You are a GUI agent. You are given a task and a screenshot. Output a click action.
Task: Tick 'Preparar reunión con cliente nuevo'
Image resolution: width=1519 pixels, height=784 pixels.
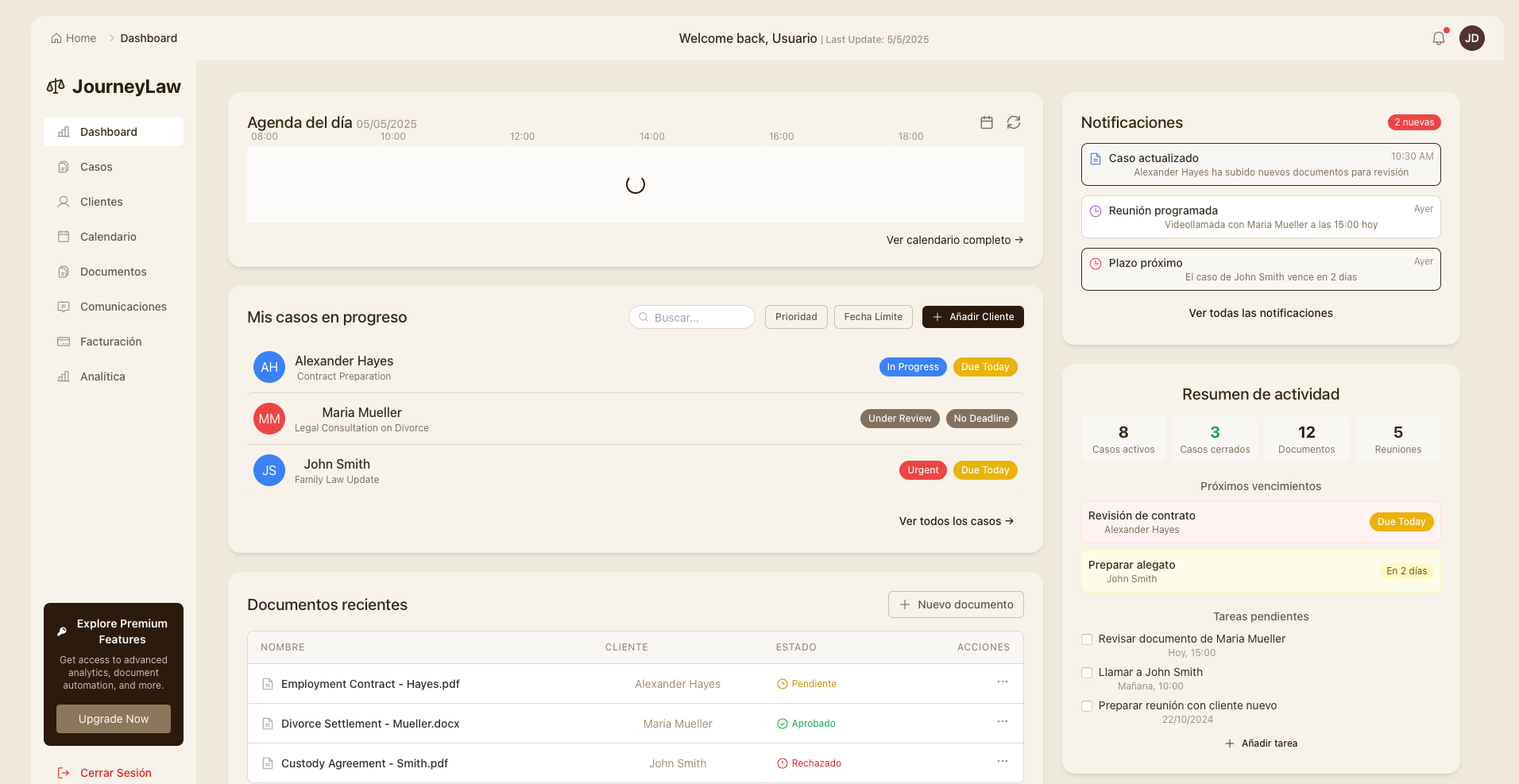coord(1086,706)
